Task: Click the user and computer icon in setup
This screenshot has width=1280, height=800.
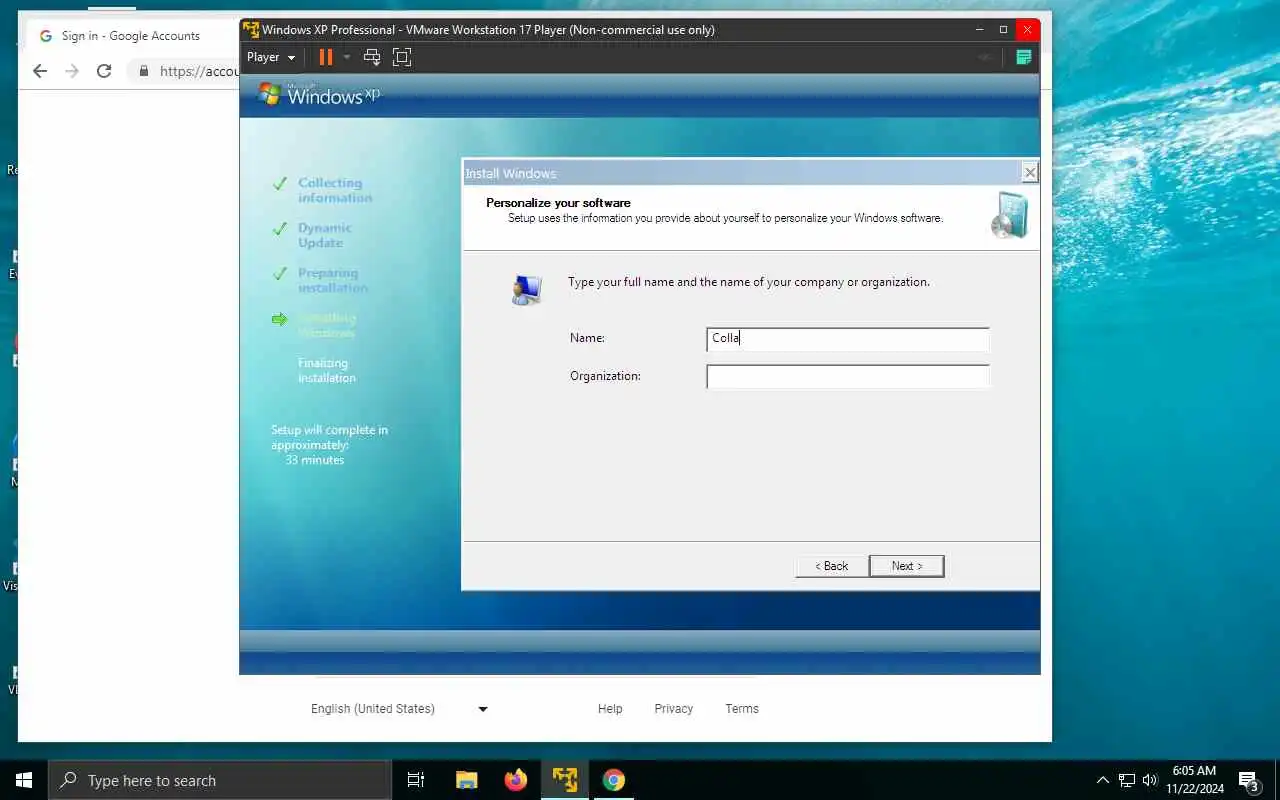Action: (x=526, y=289)
